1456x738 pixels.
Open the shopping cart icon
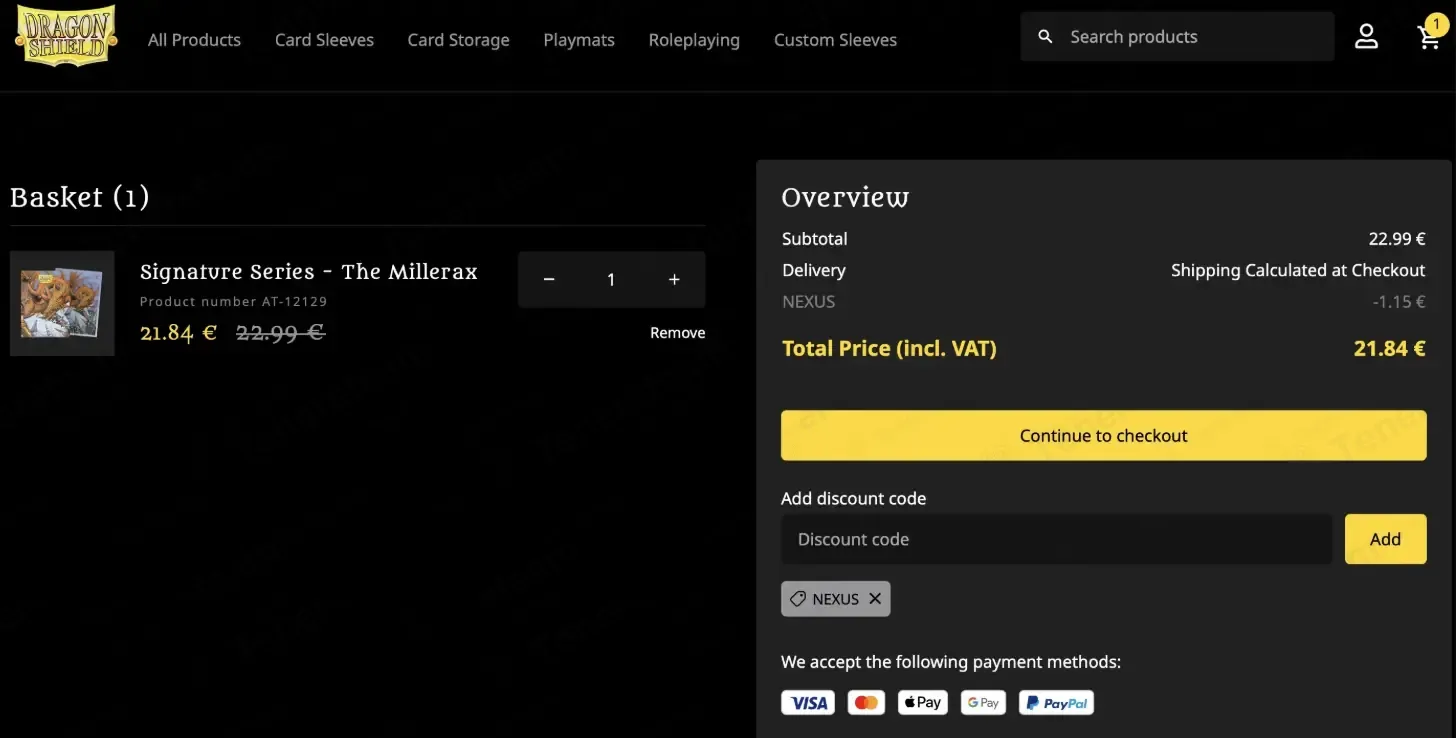coord(1429,38)
